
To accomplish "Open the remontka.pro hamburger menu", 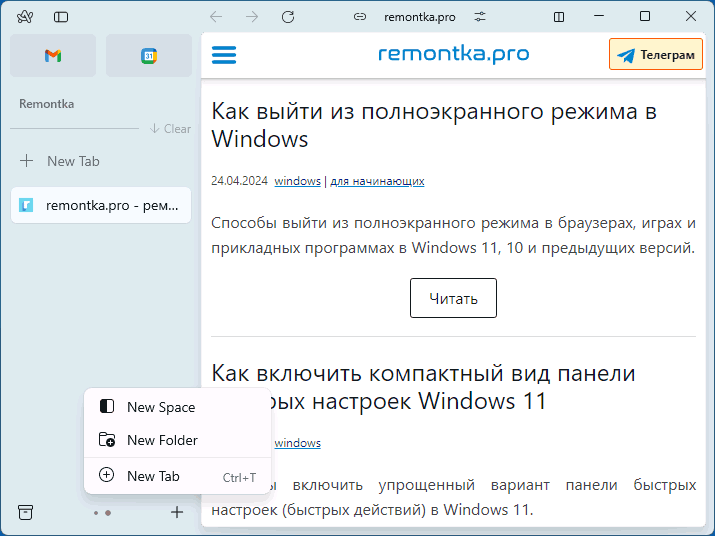I will pos(224,55).
